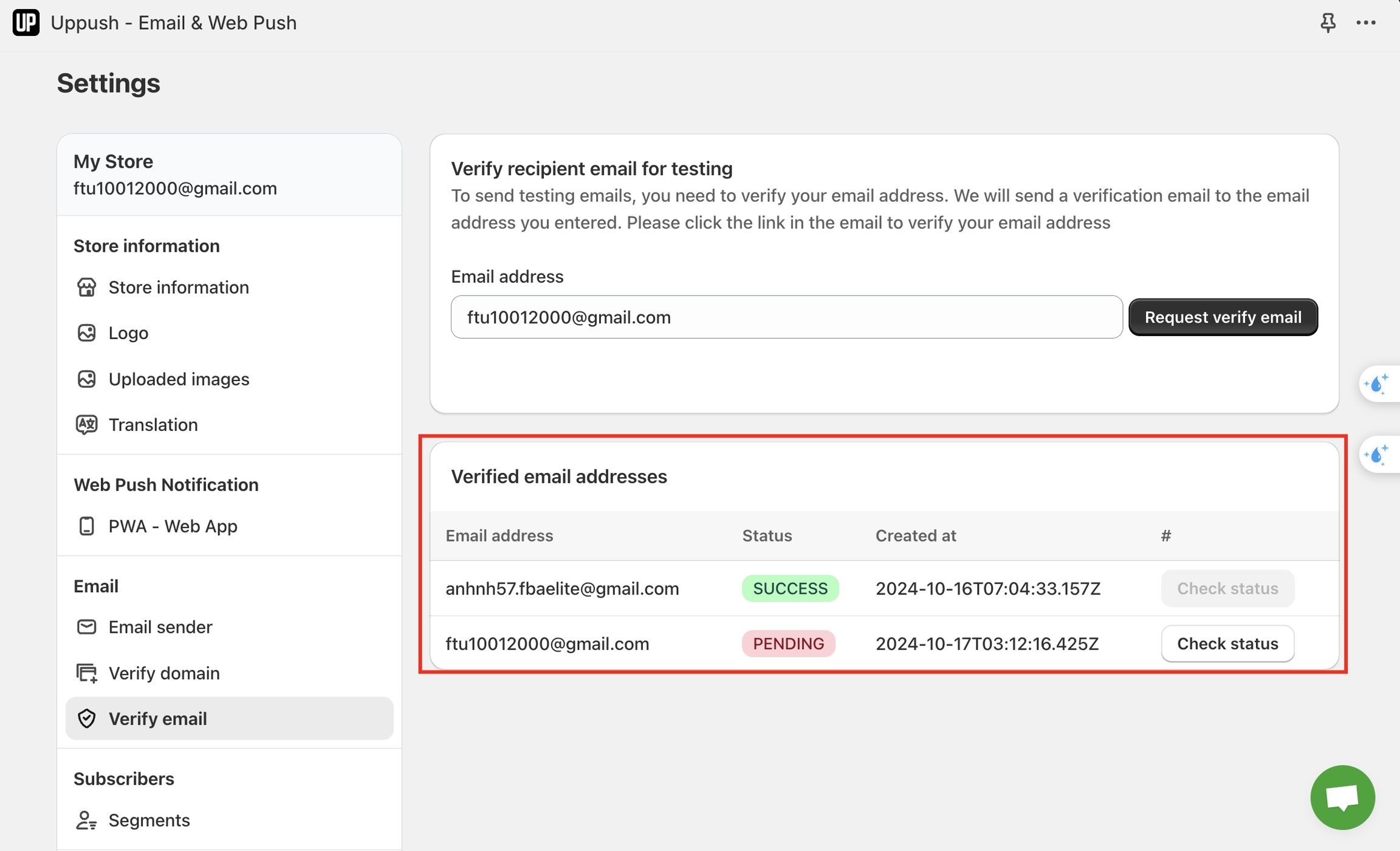The height and width of the screenshot is (851, 1400).
Task: Click the Logo image icon
Action: [x=86, y=333]
